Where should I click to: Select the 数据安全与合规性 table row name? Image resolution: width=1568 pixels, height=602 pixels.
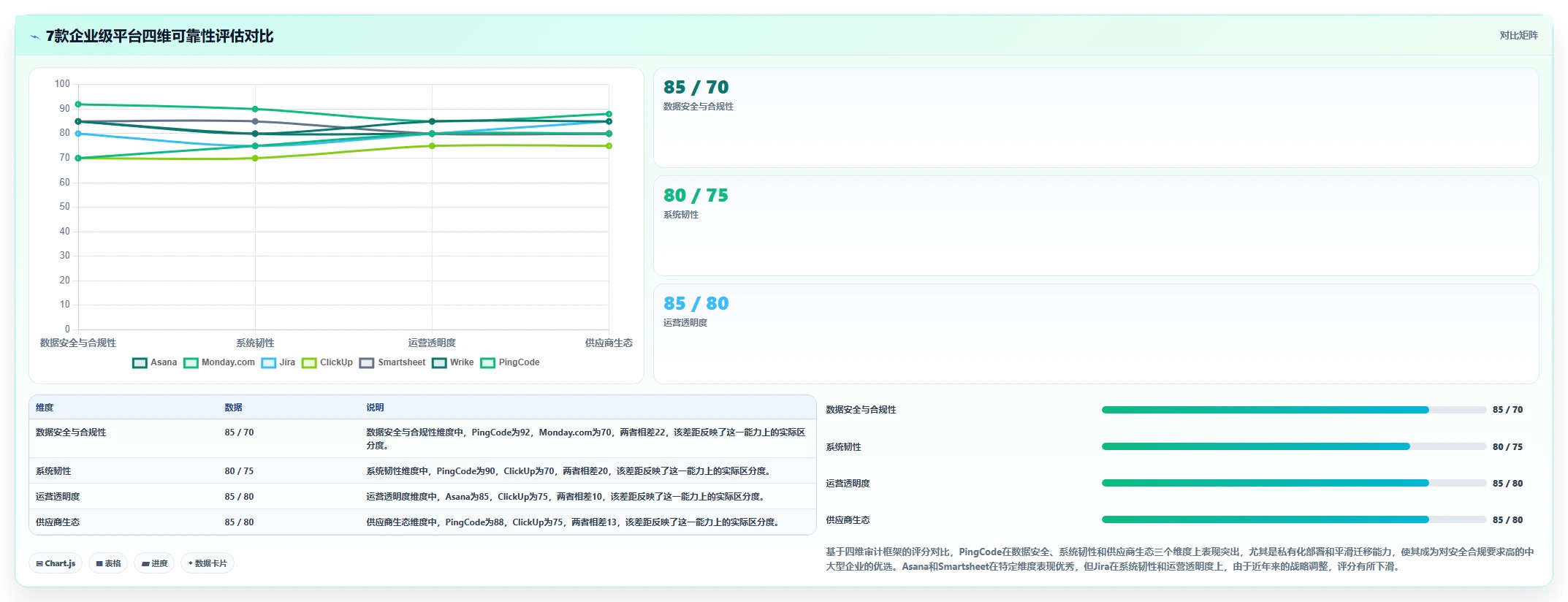(x=71, y=433)
